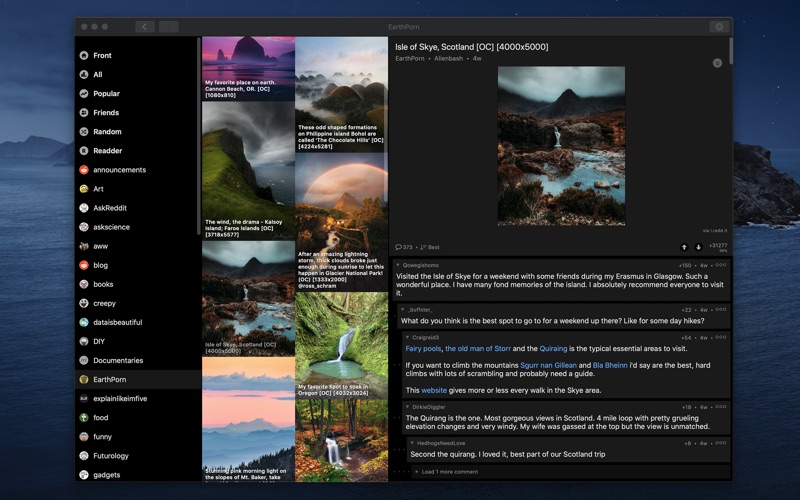Image resolution: width=800 pixels, height=500 pixels.
Task: Open the askscience subreddit icon
Action: 84,227
